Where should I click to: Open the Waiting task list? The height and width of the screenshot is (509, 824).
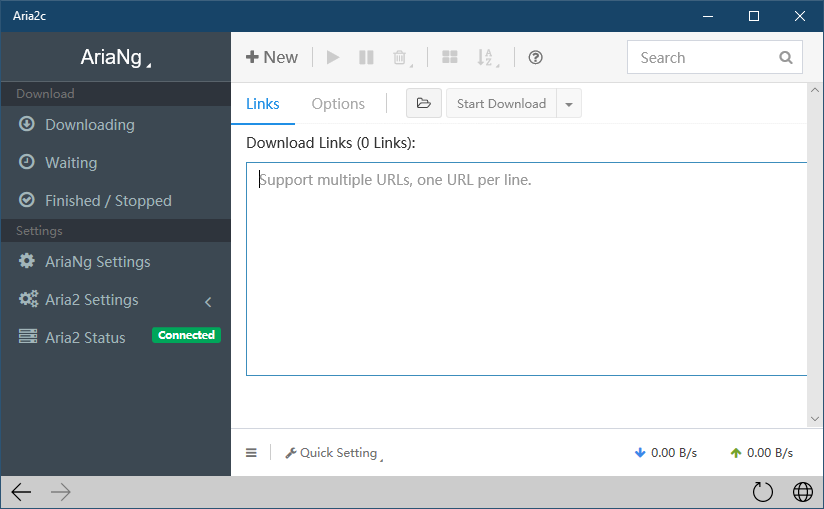point(116,163)
